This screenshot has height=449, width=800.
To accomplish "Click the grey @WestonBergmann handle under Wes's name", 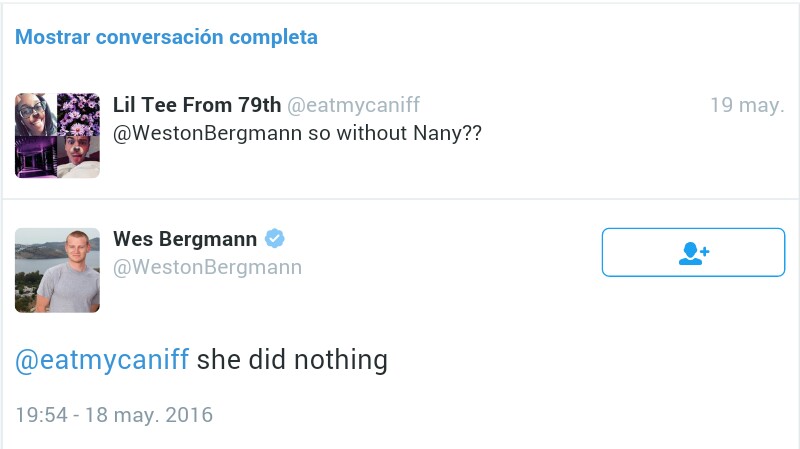I will (x=208, y=267).
